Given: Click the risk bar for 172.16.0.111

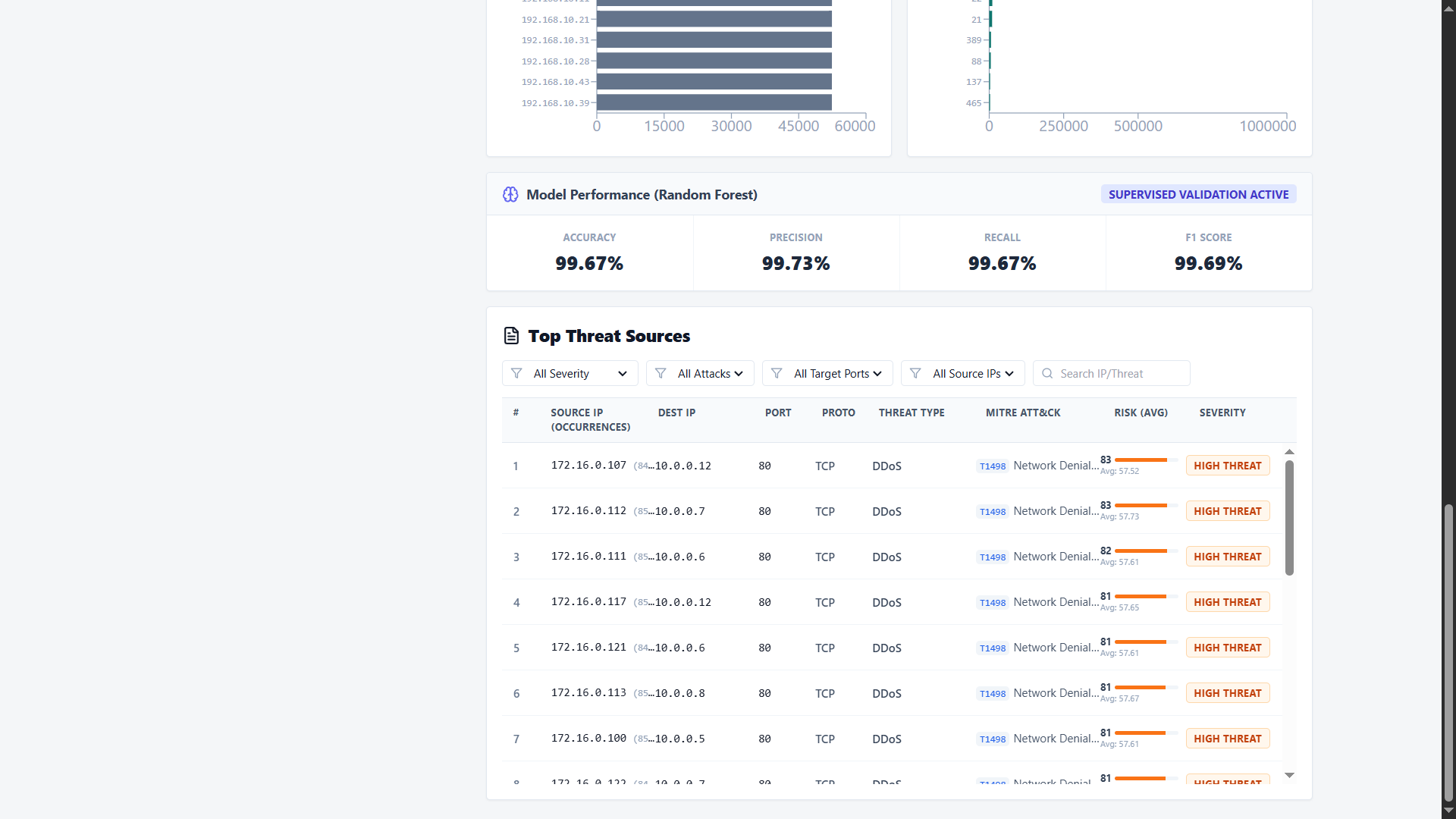Looking at the screenshot, I should coord(1146,551).
